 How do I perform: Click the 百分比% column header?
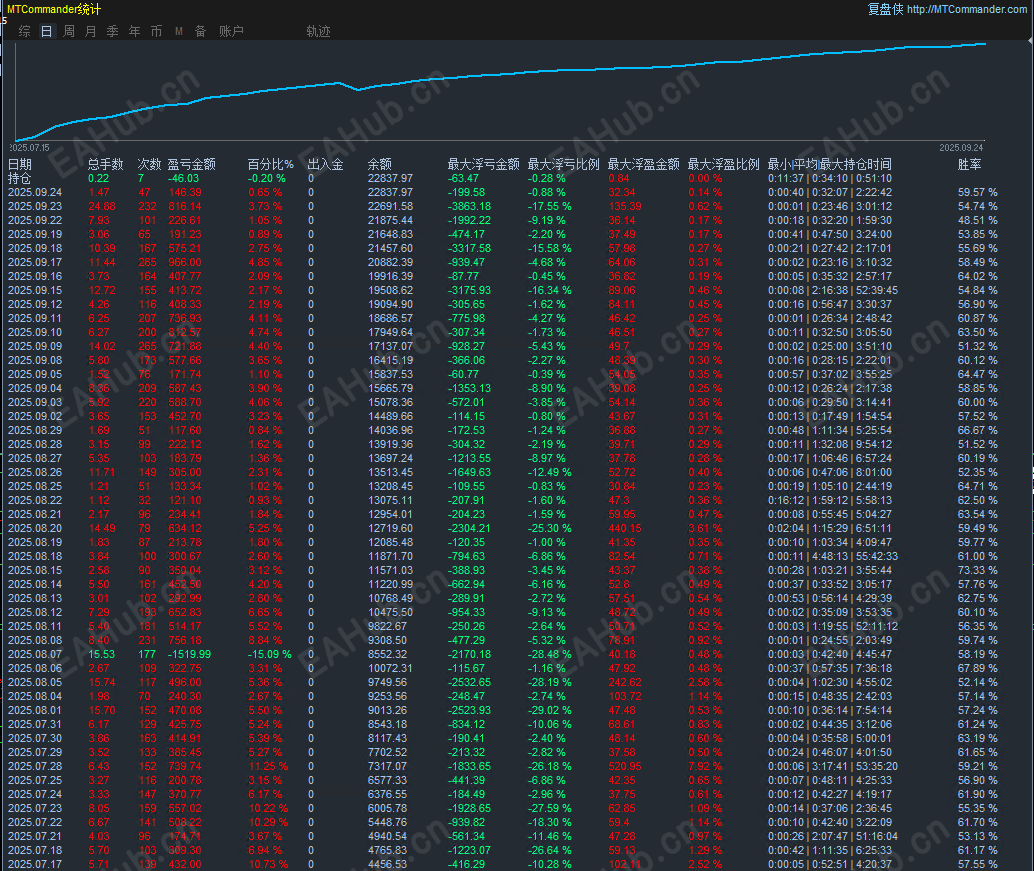pos(270,164)
